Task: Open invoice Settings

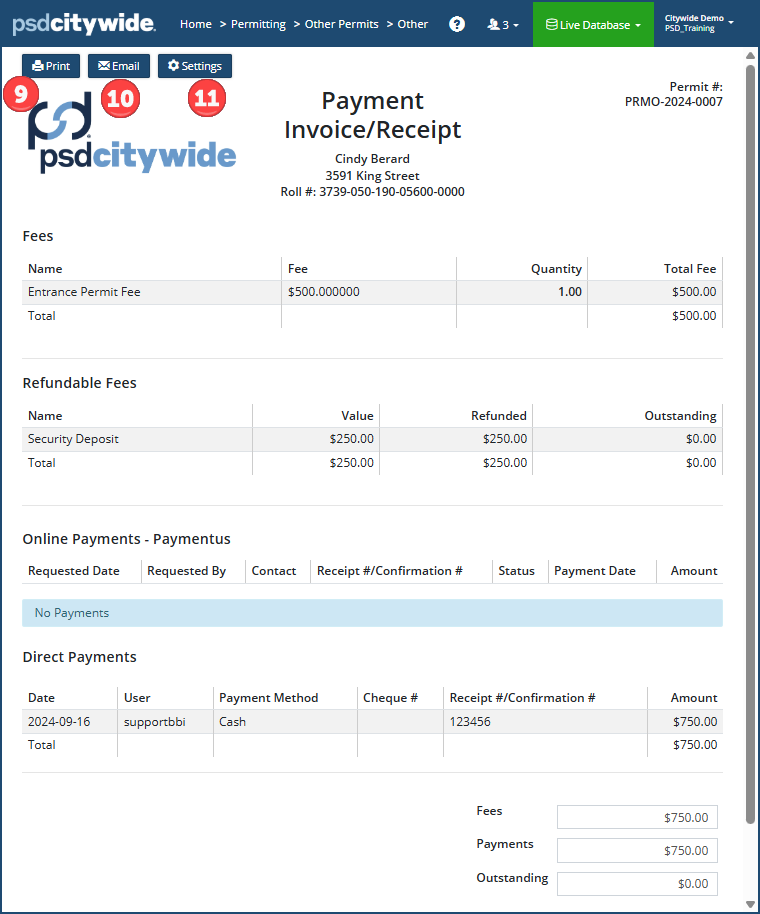Action: pyautogui.click(x=195, y=66)
